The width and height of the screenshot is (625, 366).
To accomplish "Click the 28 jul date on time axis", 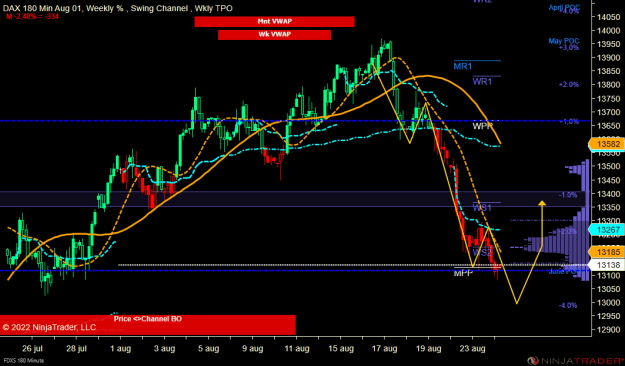I will coord(77,348).
